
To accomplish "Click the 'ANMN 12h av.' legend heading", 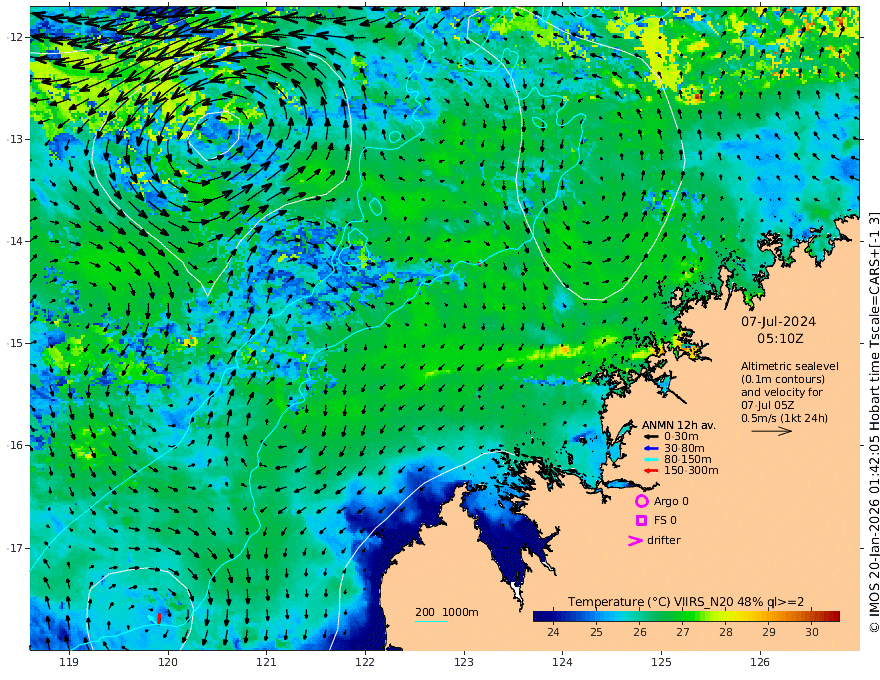I will pyautogui.click(x=679, y=425).
